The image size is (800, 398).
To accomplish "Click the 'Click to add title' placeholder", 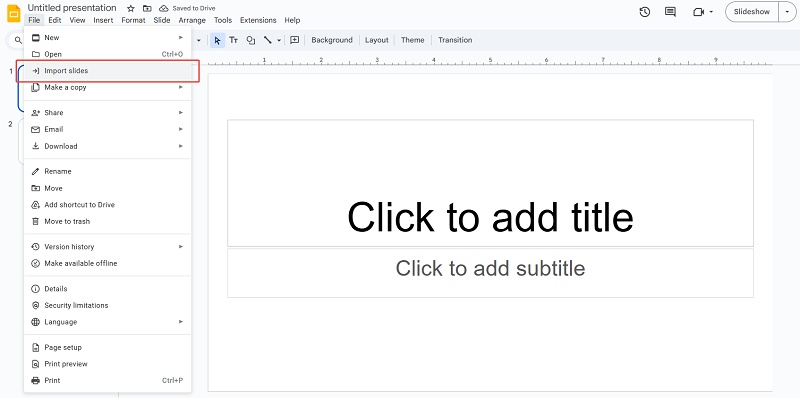I will pyautogui.click(x=490, y=183).
